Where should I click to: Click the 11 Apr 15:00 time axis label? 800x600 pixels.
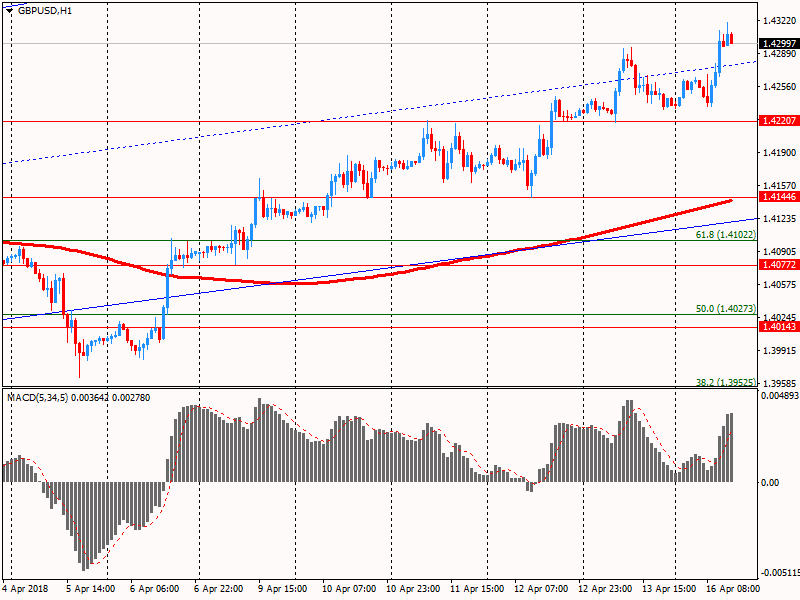[477, 589]
